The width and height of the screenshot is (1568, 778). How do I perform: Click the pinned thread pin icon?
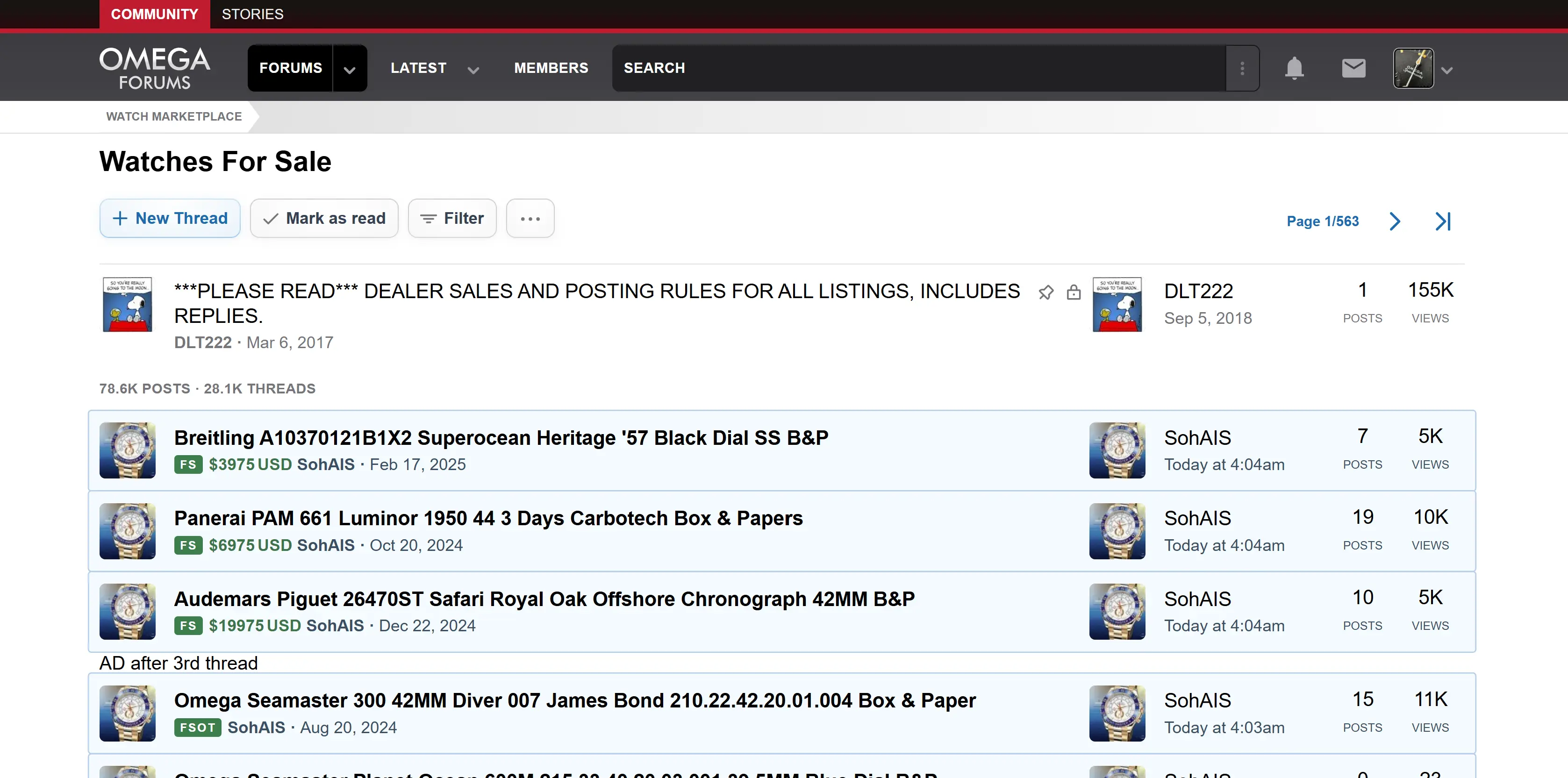pyautogui.click(x=1046, y=293)
